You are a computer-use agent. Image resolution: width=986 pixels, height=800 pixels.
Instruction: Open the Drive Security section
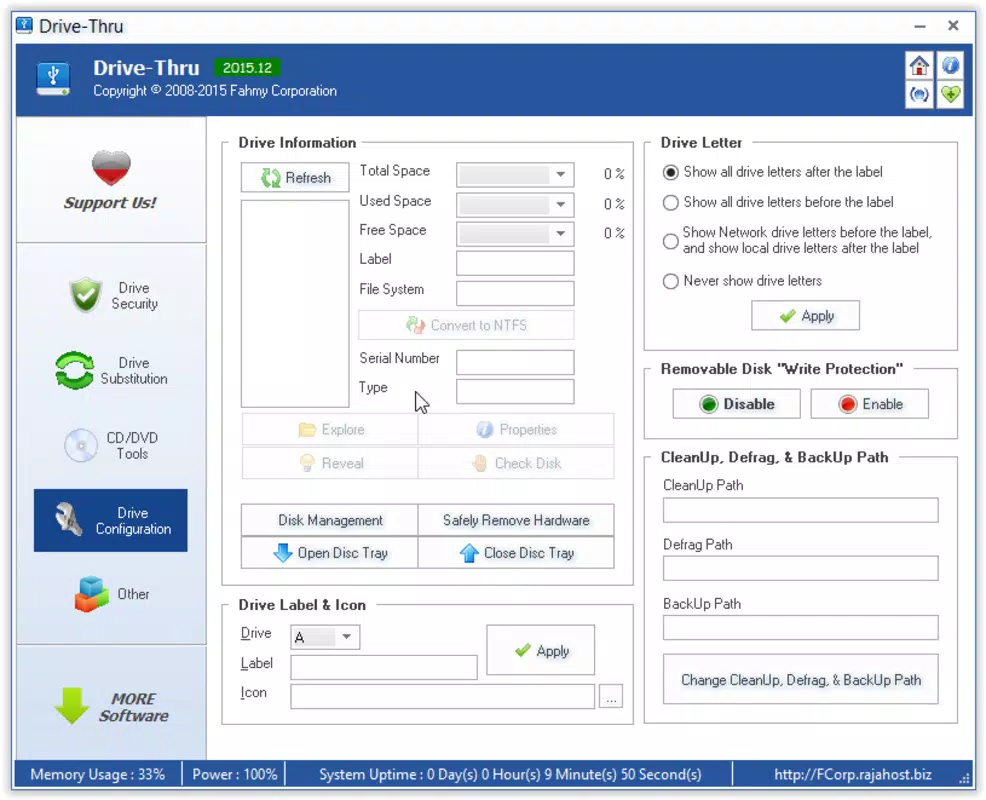(x=113, y=296)
